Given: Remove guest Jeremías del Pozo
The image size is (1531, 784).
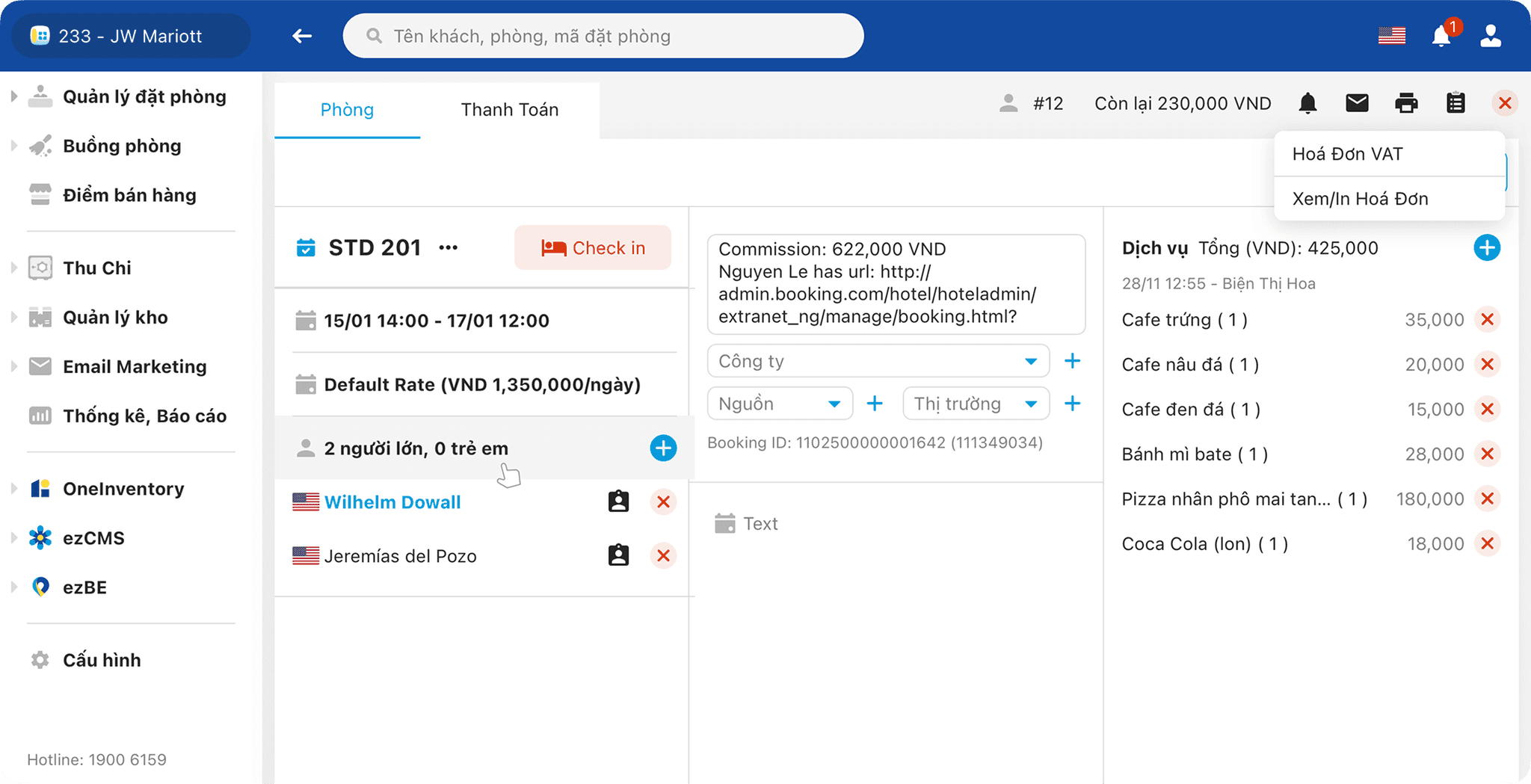Looking at the screenshot, I should pyautogui.click(x=663, y=555).
